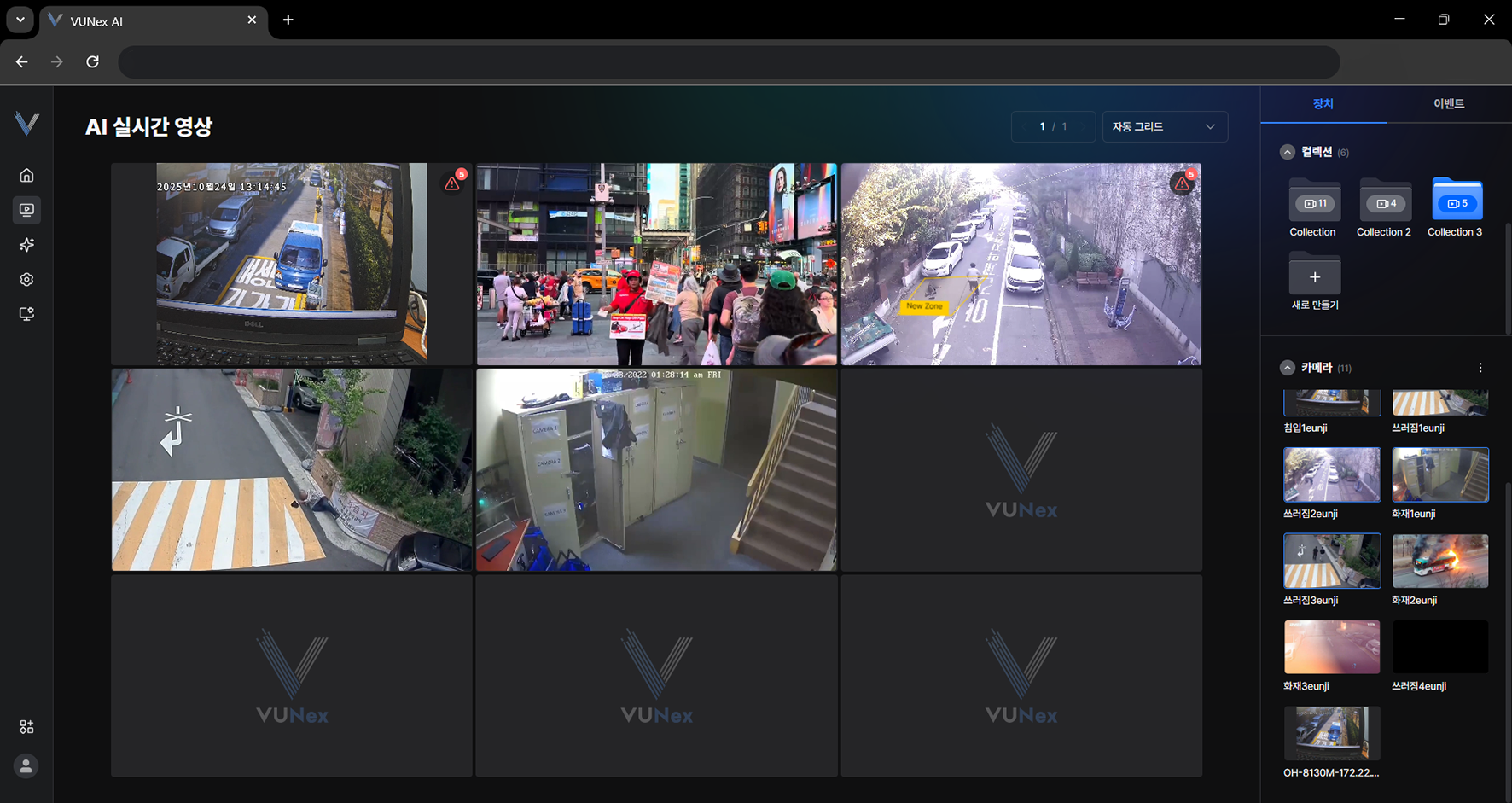Open the 카메라 section three-dot menu
Image resolution: width=1512 pixels, height=803 pixels.
[x=1480, y=368]
